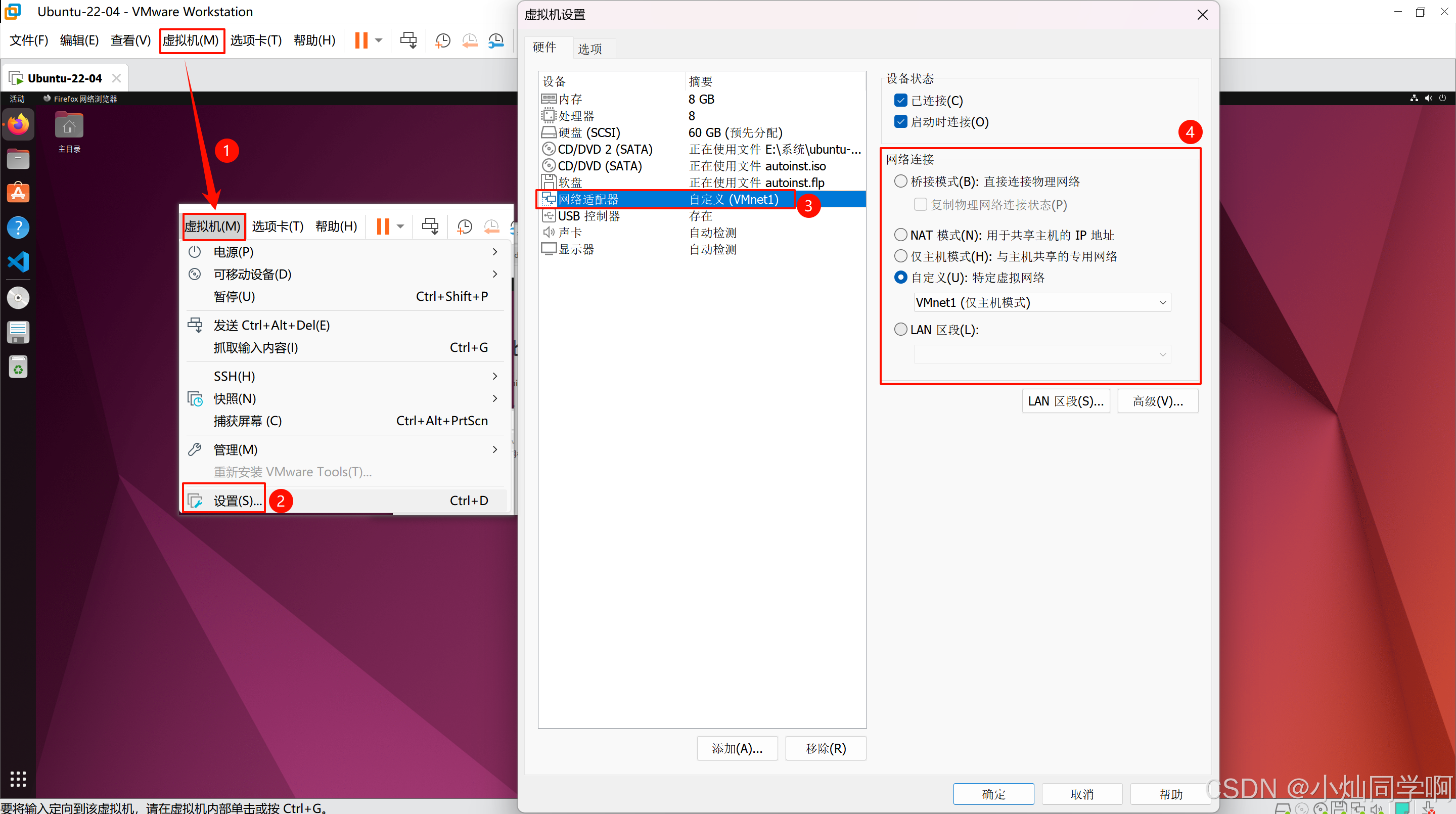Switch to the 选项 tab
Image resolution: width=1456 pixels, height=814 pixels.
589,49
